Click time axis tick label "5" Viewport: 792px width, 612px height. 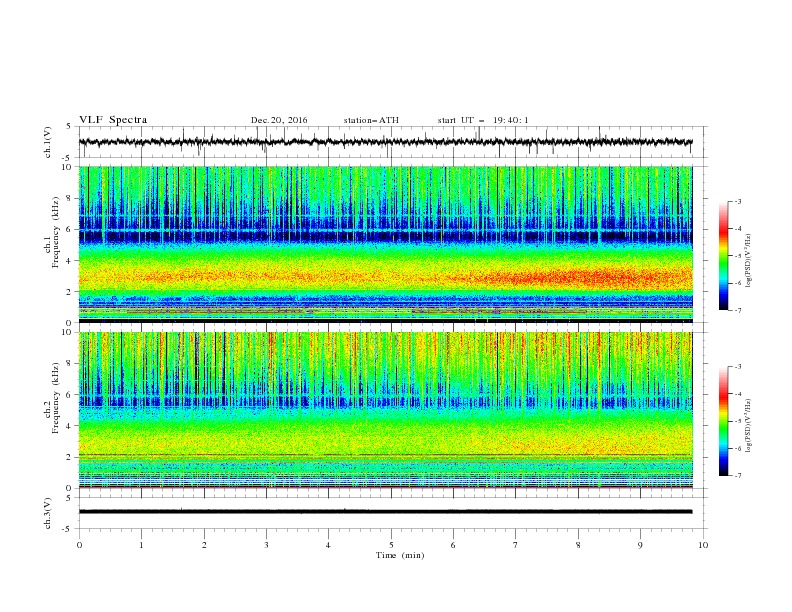(x=391, y=545)
